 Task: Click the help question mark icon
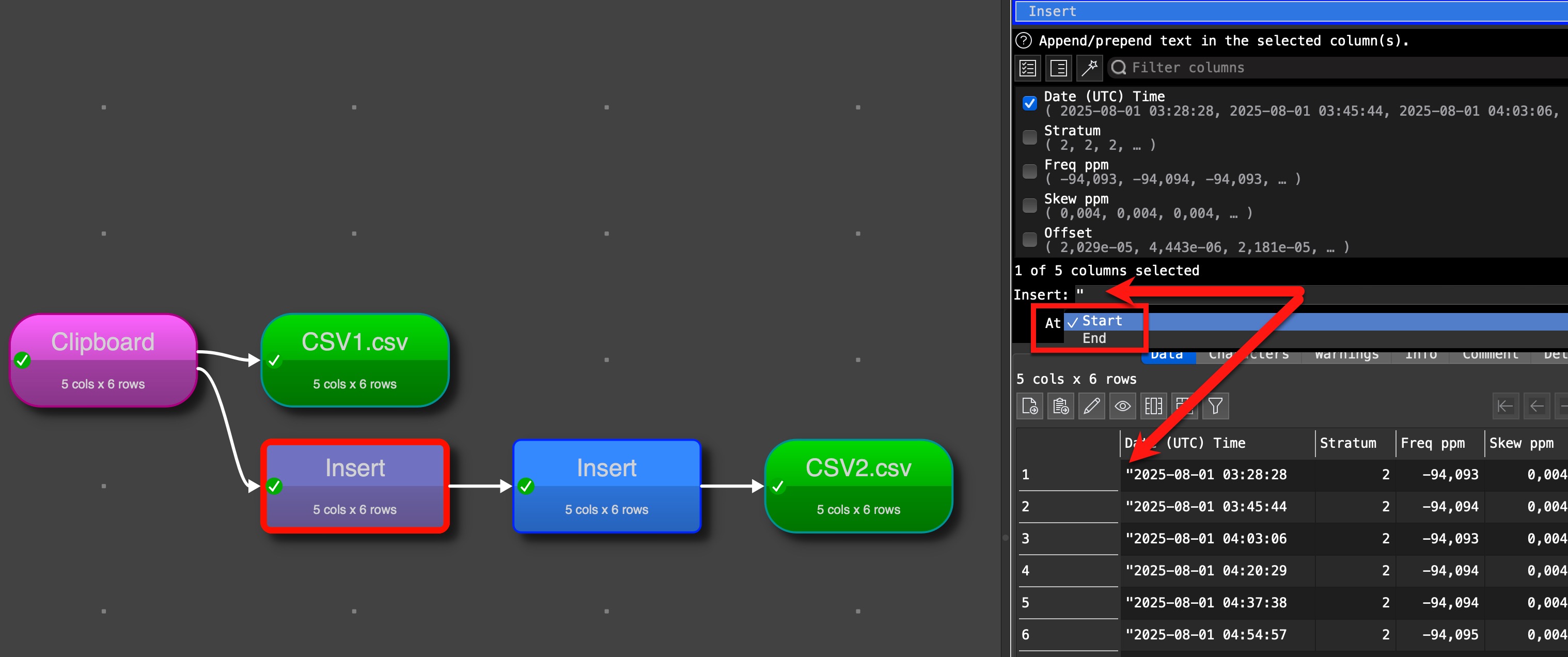point(1024,41)
